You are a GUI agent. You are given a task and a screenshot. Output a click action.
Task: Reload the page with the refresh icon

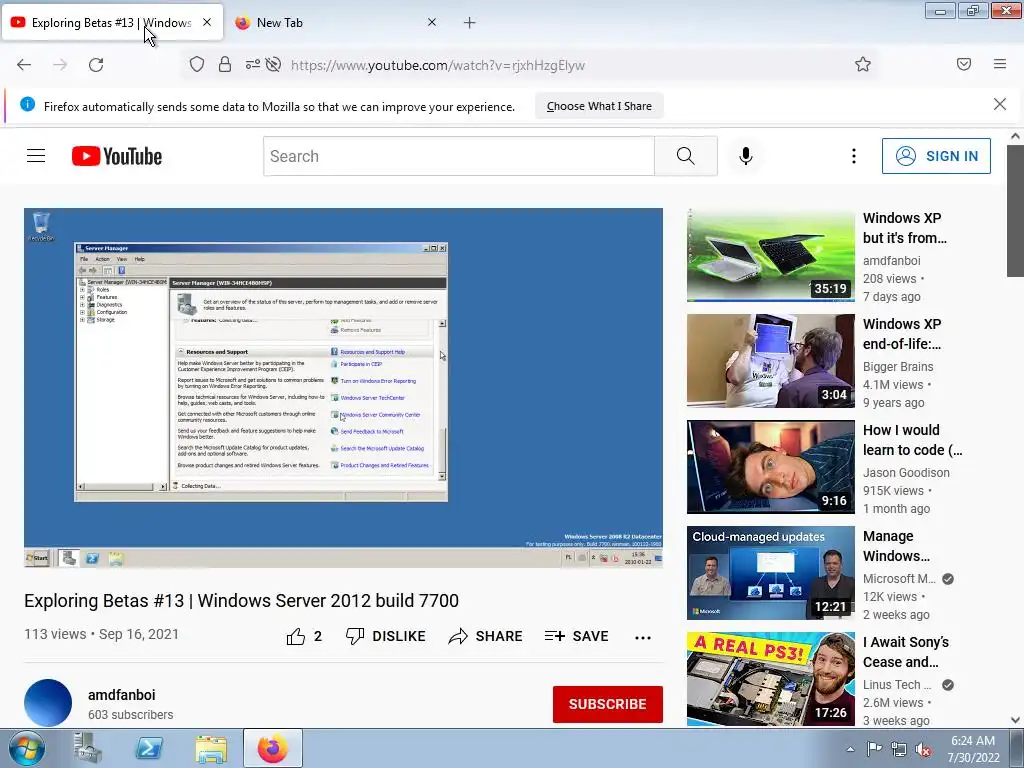[96, 65]
